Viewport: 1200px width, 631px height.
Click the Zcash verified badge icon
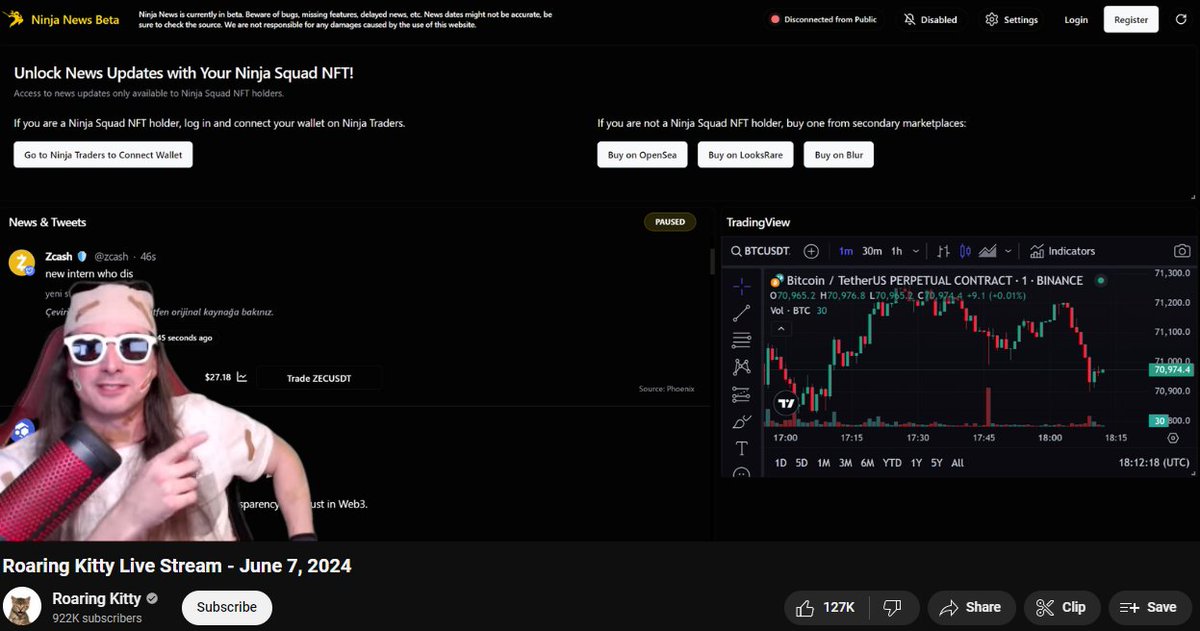(82, 256)
